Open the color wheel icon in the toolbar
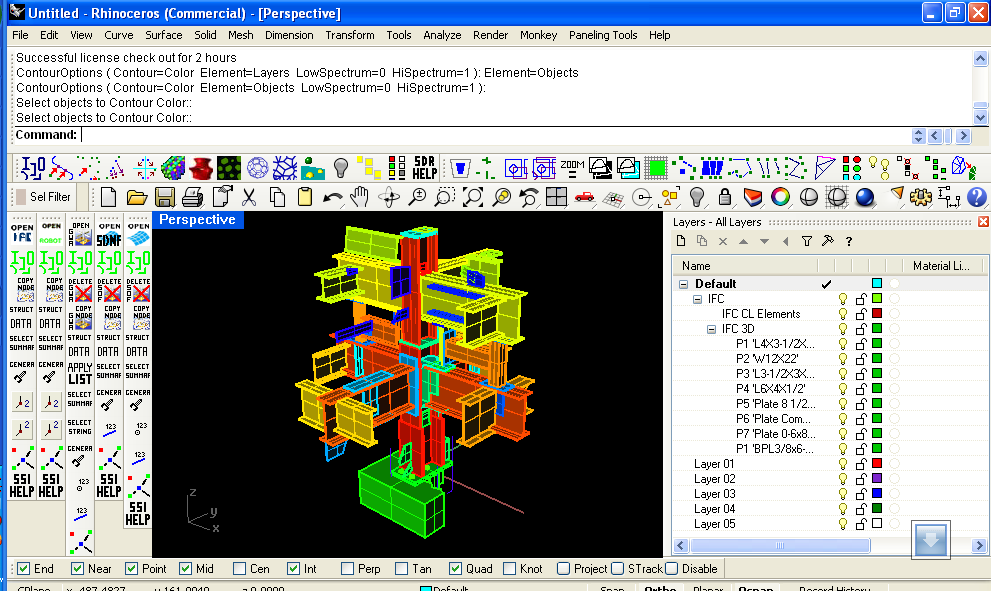The image size is (991, 591). 781,197
